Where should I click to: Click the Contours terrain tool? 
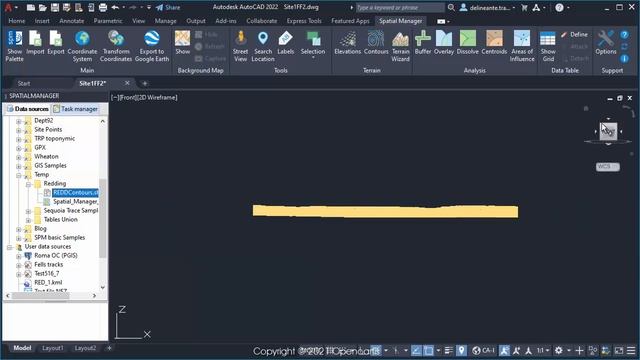click(x=376, y=42)
